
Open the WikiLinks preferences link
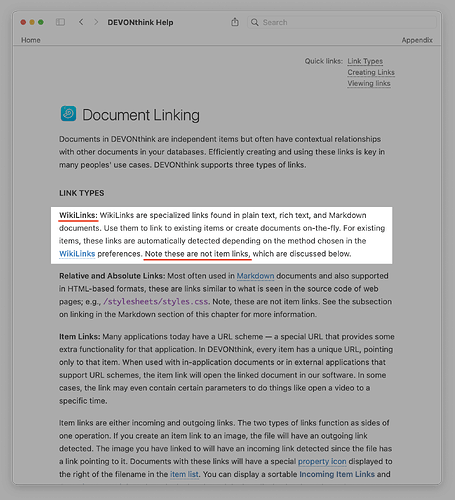77,254
